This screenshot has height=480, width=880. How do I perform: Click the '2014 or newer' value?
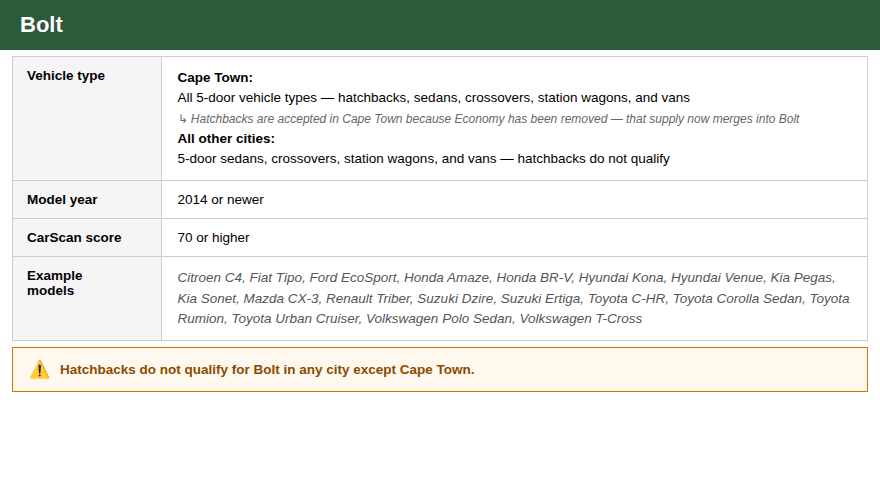coord(220,200)
